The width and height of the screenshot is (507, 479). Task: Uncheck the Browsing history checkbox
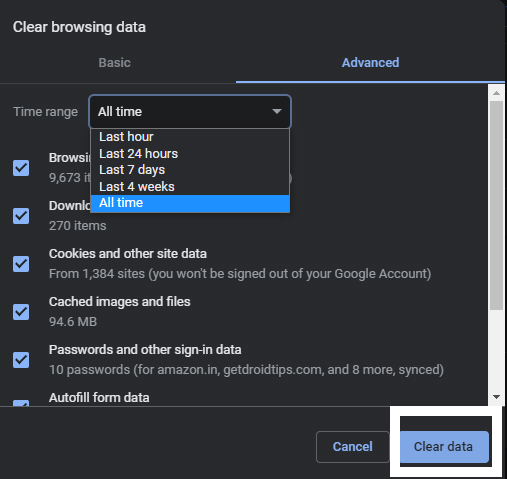[21, 168]
